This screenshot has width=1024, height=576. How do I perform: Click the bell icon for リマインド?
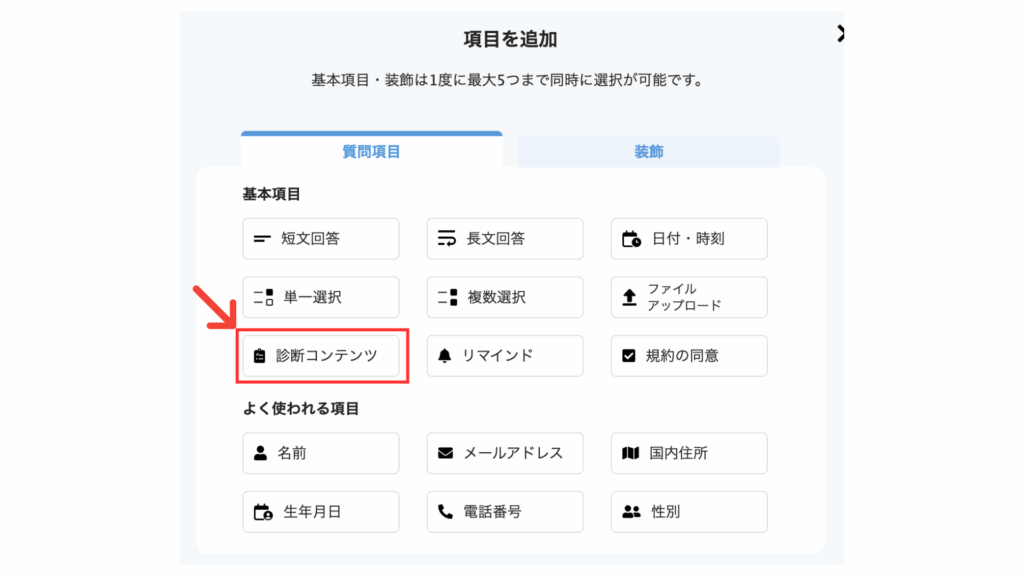[445, 356]
